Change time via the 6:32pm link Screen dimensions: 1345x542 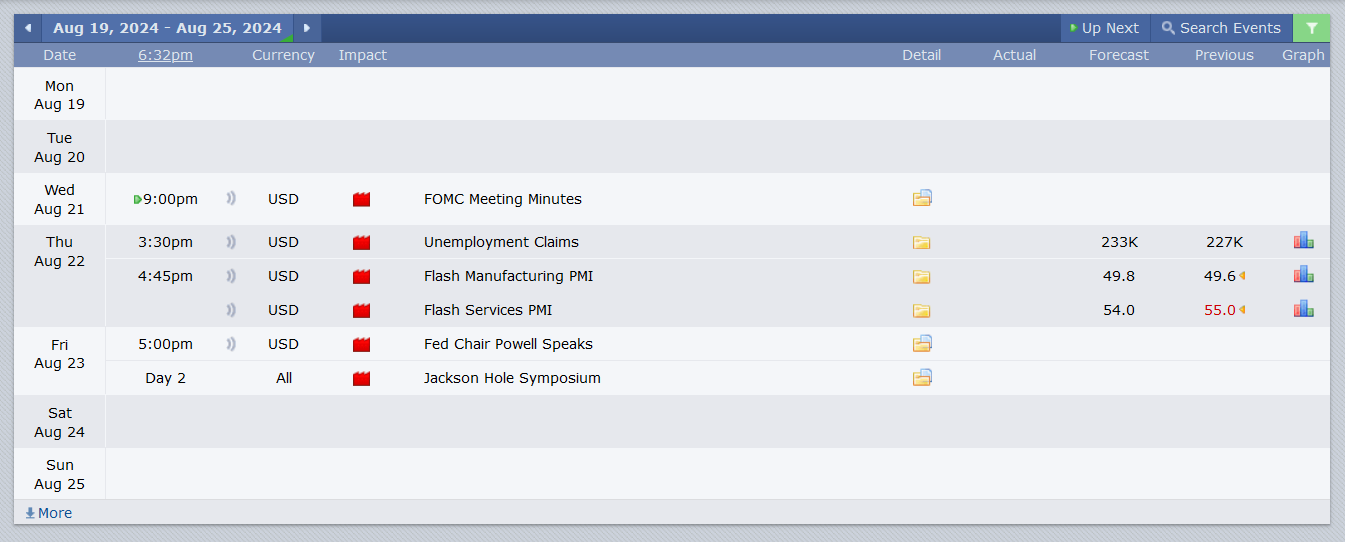coord(166,55)
